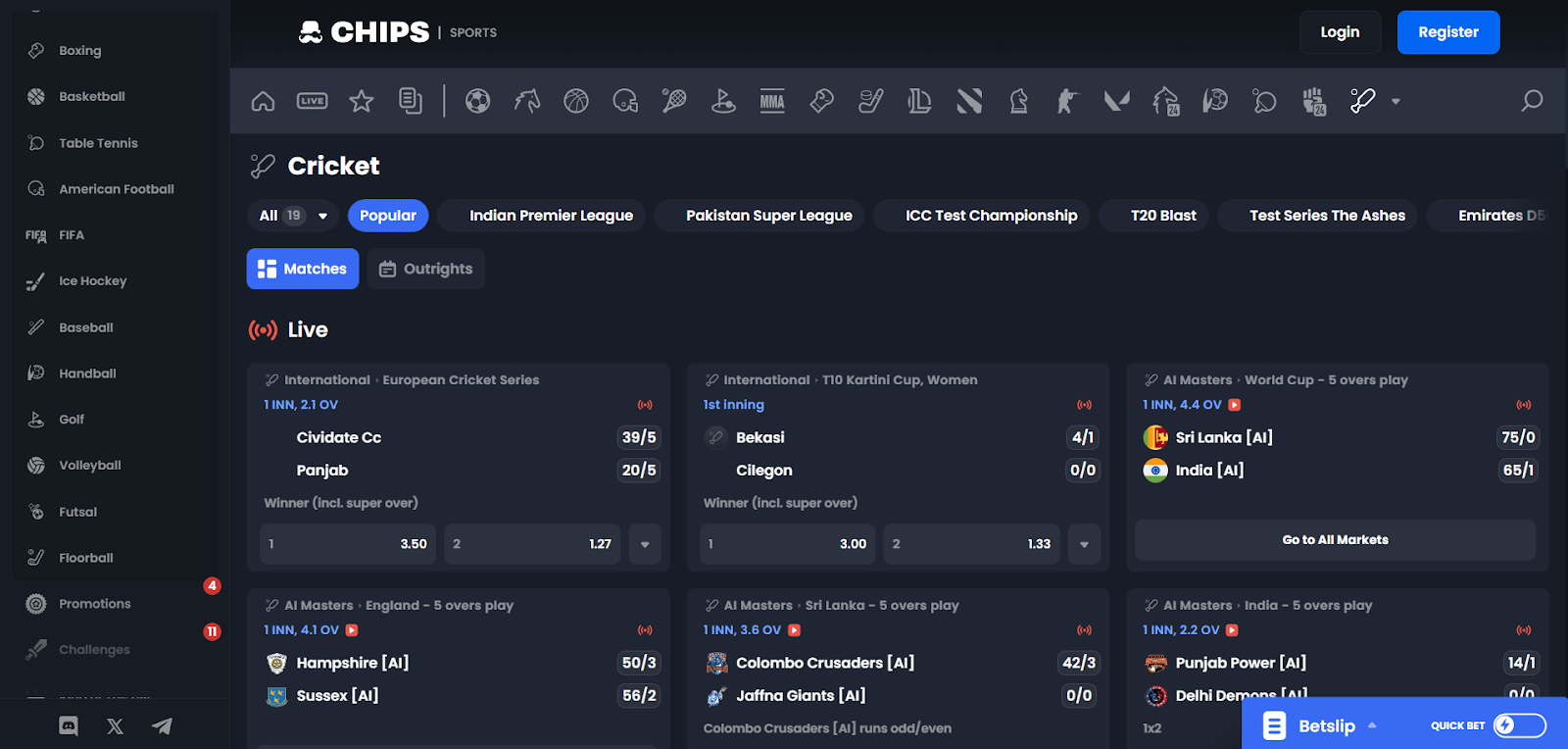Switch to the Matches tab

(x=303, y=269)
